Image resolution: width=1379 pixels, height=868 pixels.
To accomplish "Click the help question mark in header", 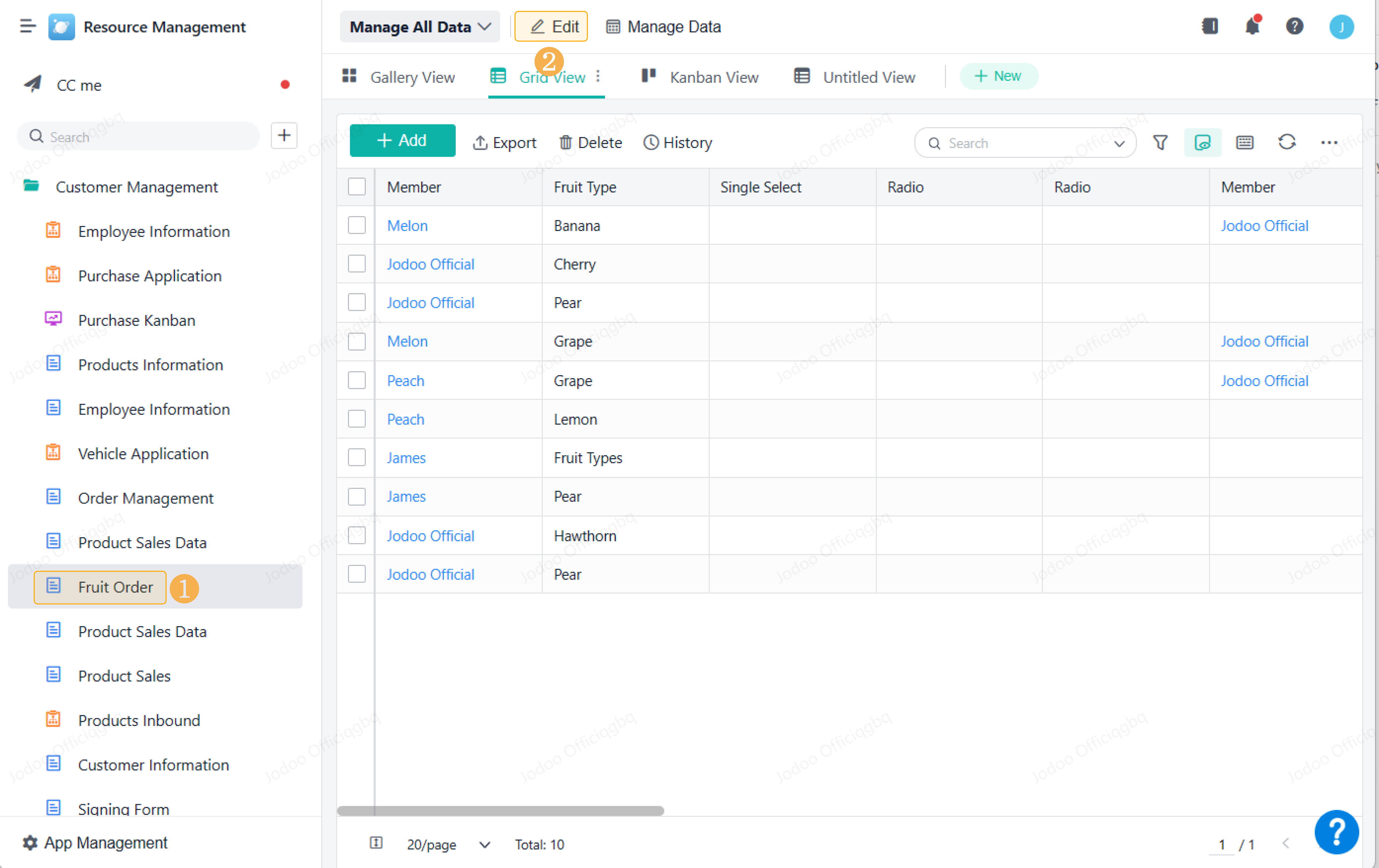I will point(1294,26).
